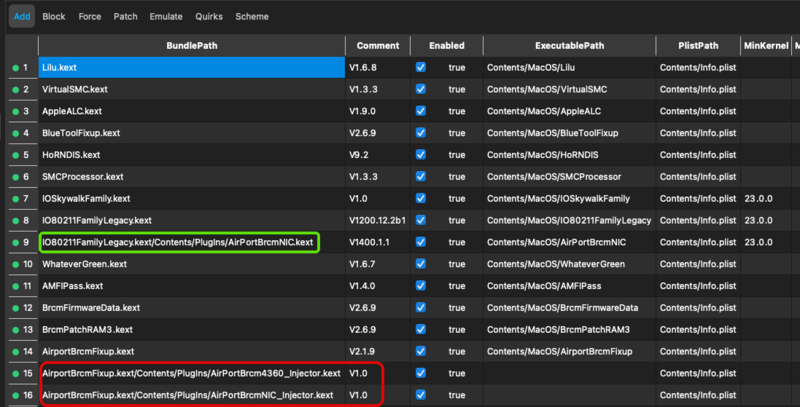Select the AirPortBrcm4360_Injector.kext bundle path
Viewport: 800px width, 407px height.
192,373
